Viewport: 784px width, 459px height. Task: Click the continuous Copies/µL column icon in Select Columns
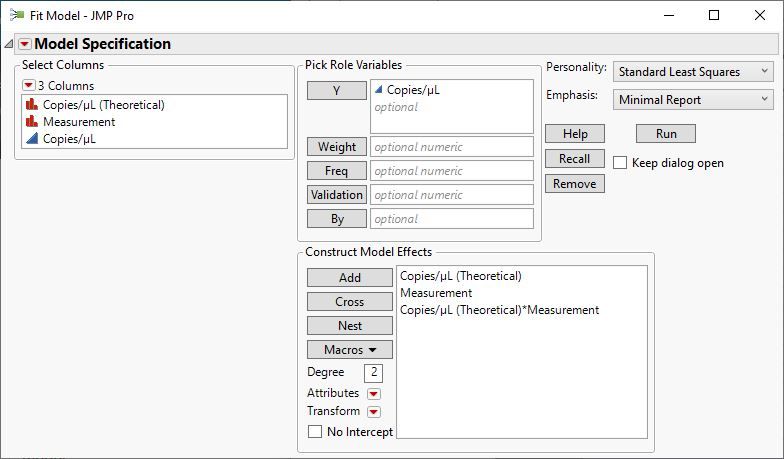point(31,139)
